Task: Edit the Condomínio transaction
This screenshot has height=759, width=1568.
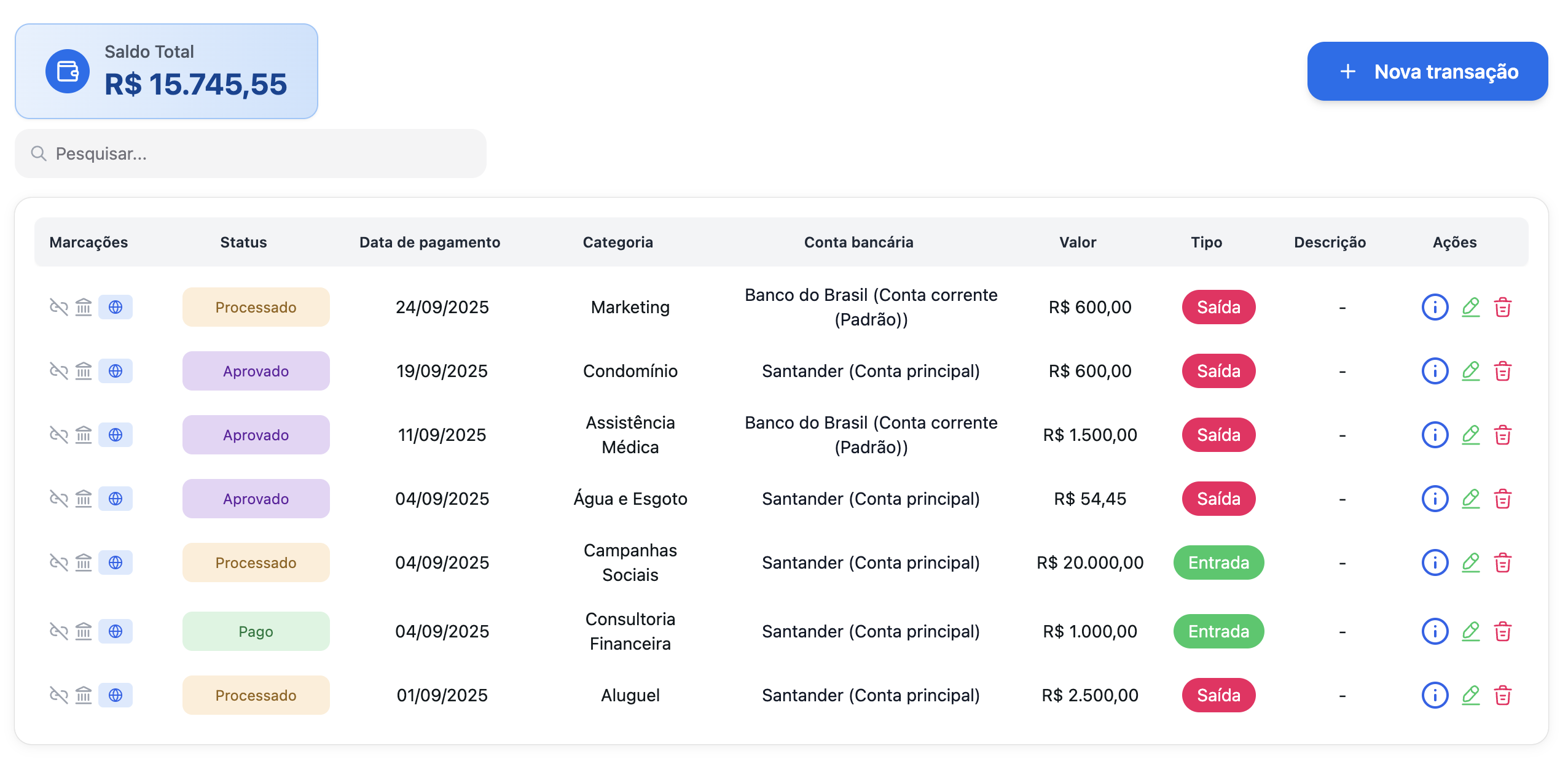Action: click(x=1470, y=371)
